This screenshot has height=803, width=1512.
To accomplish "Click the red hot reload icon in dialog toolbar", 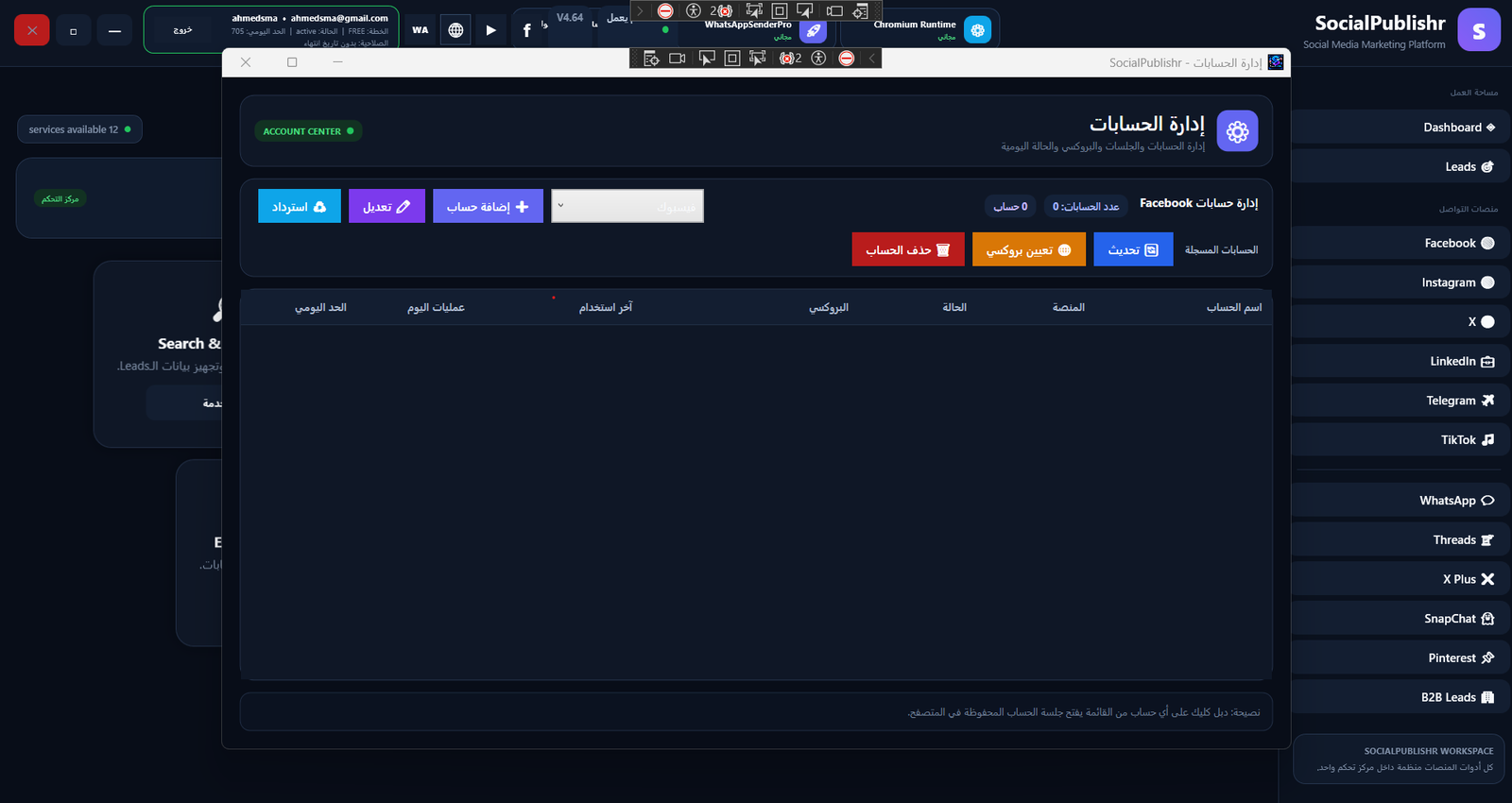I will pos(847,59).
